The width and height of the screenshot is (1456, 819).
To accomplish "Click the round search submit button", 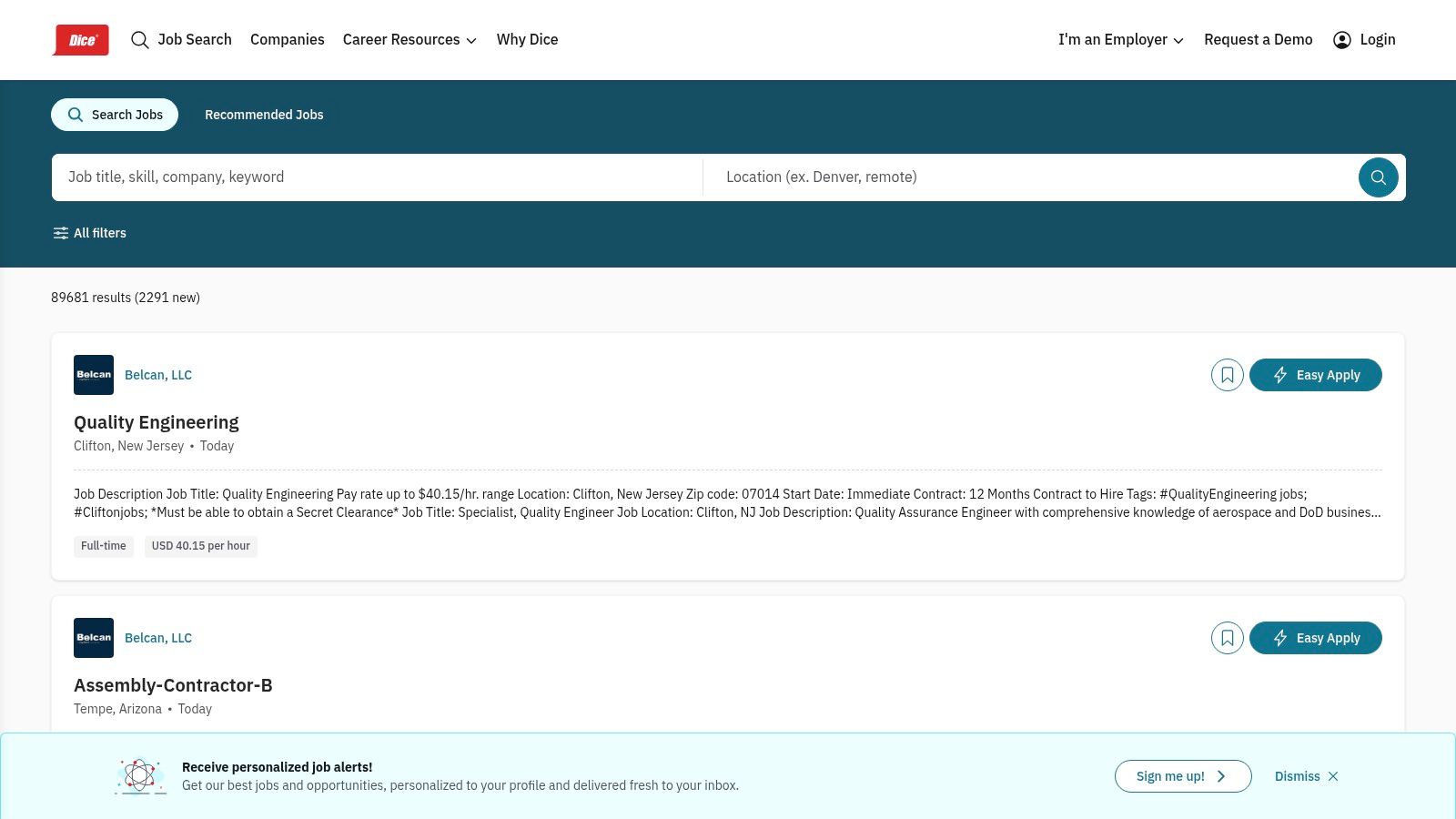I will (1378, 177).
